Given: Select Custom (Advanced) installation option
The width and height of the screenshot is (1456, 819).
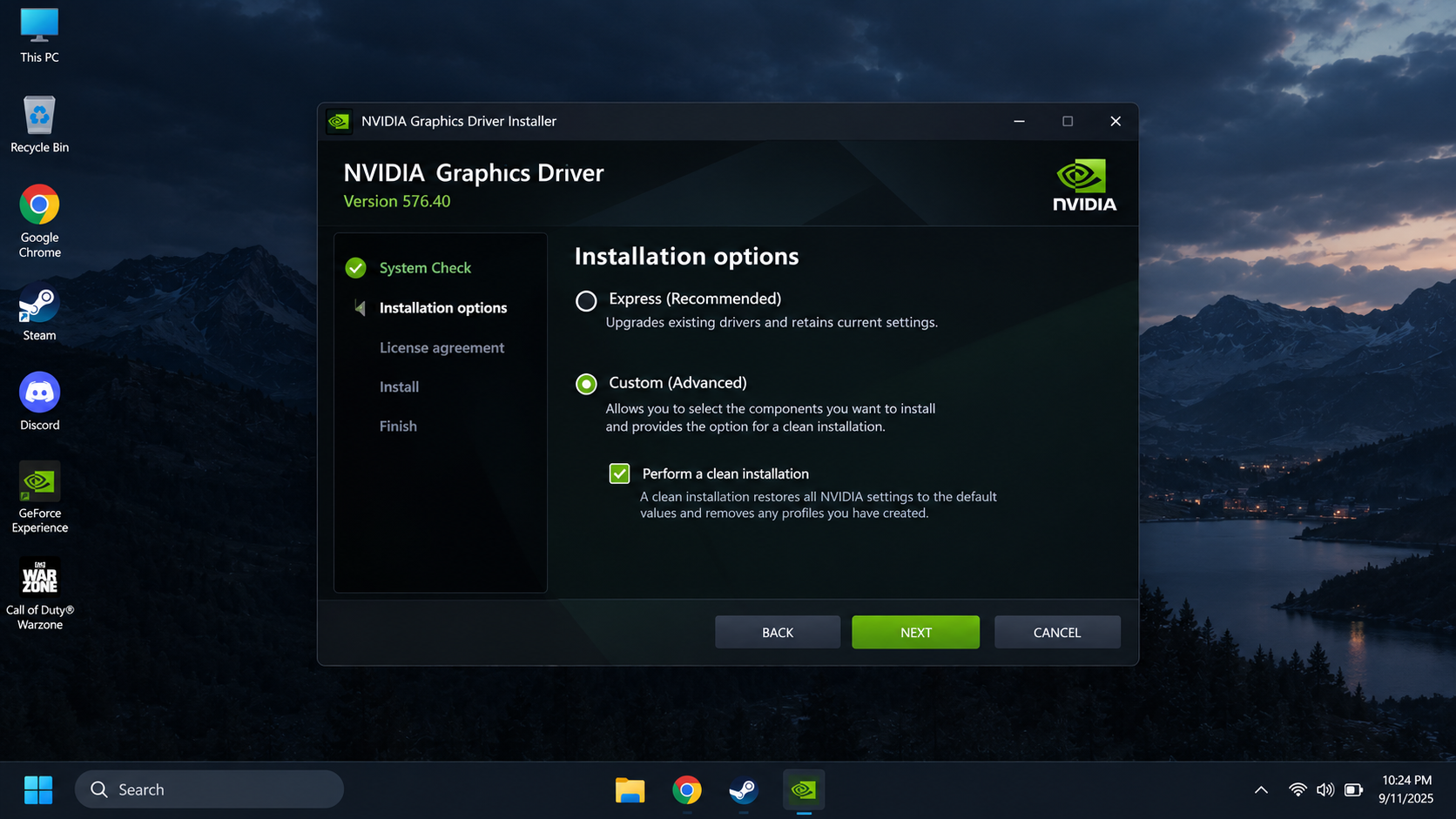Looking at the screenshot, I should point(586,384).
